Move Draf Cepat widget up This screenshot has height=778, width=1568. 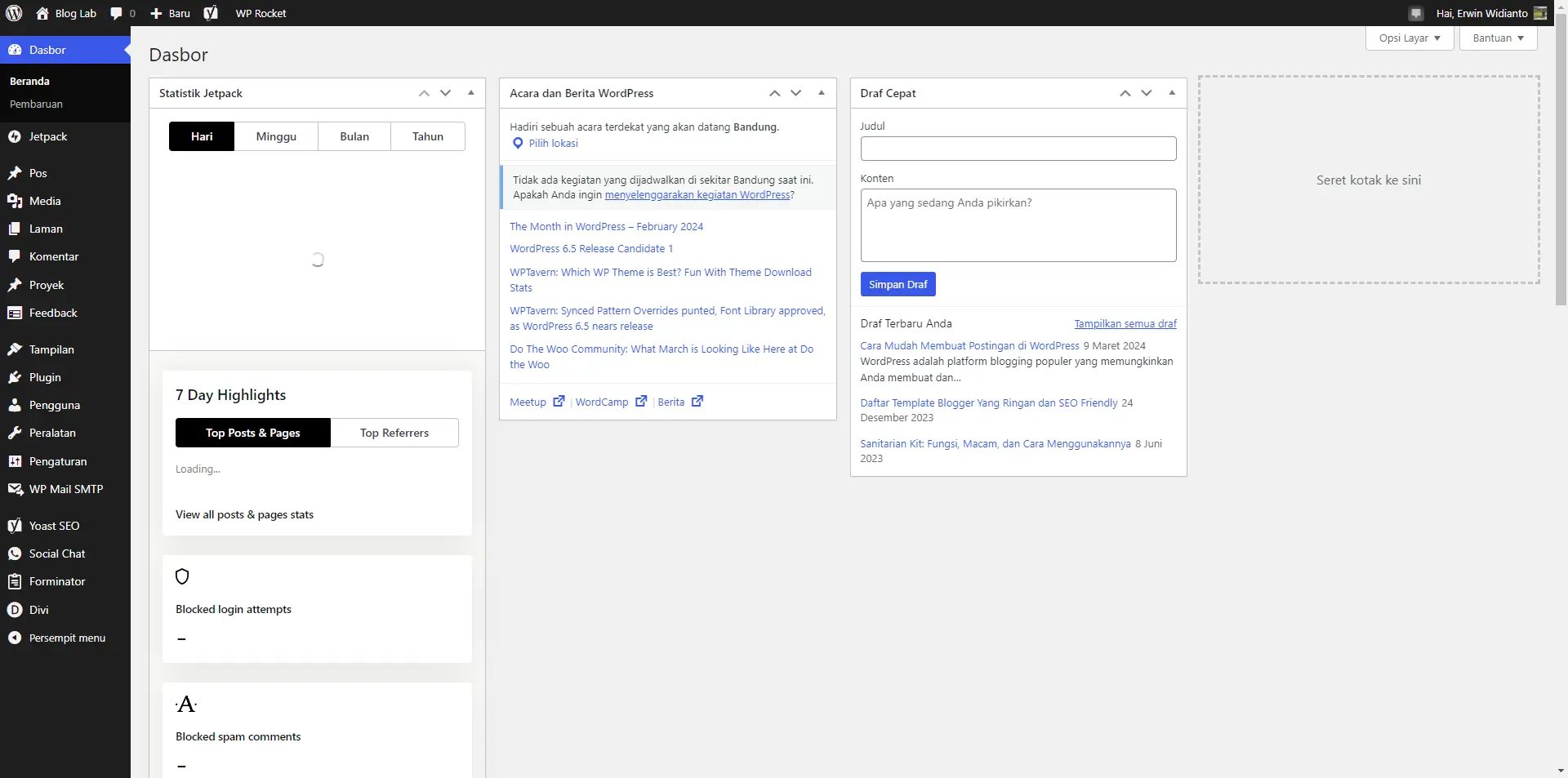tap(1125, 93)
